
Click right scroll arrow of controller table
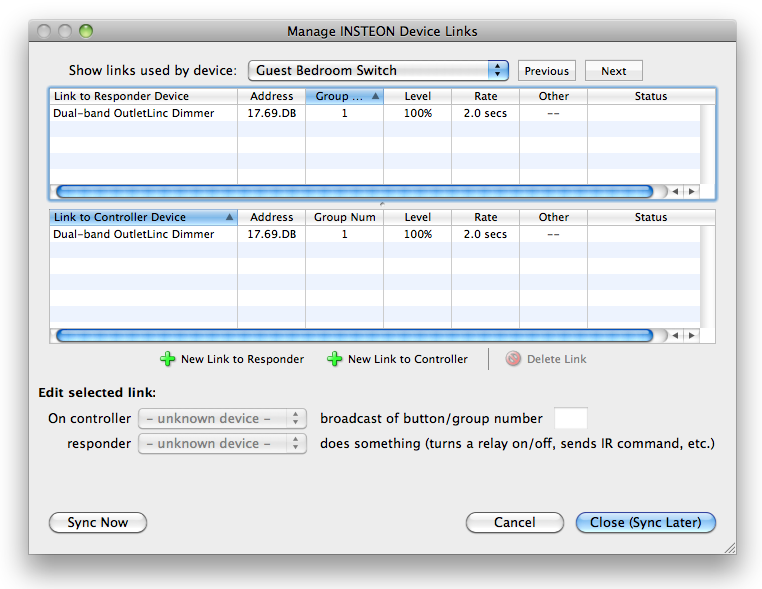point(692,335)
